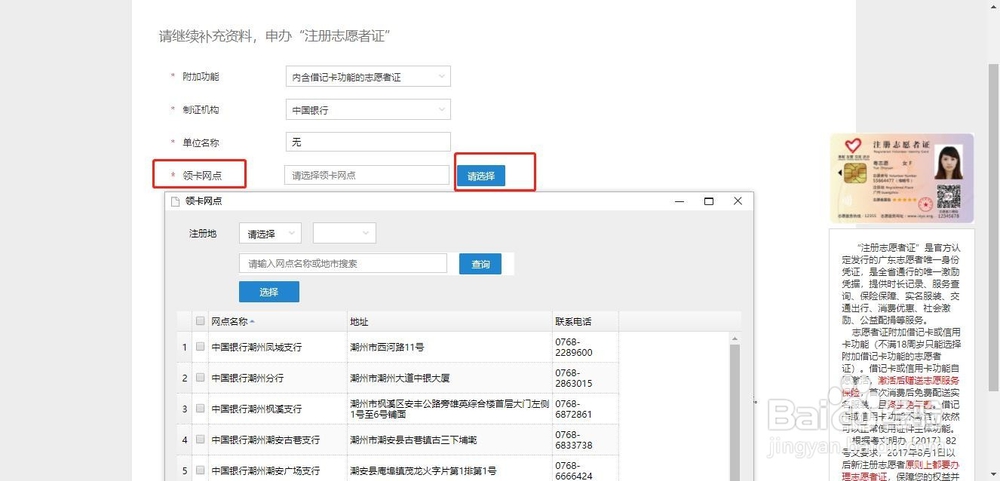Click the 制证机构 field label
1000x481 pixels.
point(201,110)
